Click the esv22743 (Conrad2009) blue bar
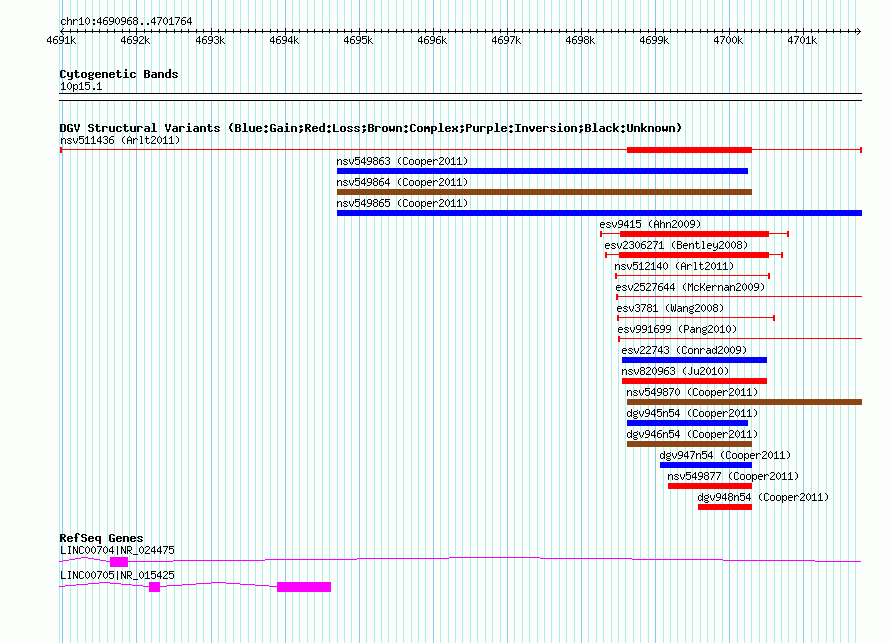The image size is (890, 643). tap(694, 360)
